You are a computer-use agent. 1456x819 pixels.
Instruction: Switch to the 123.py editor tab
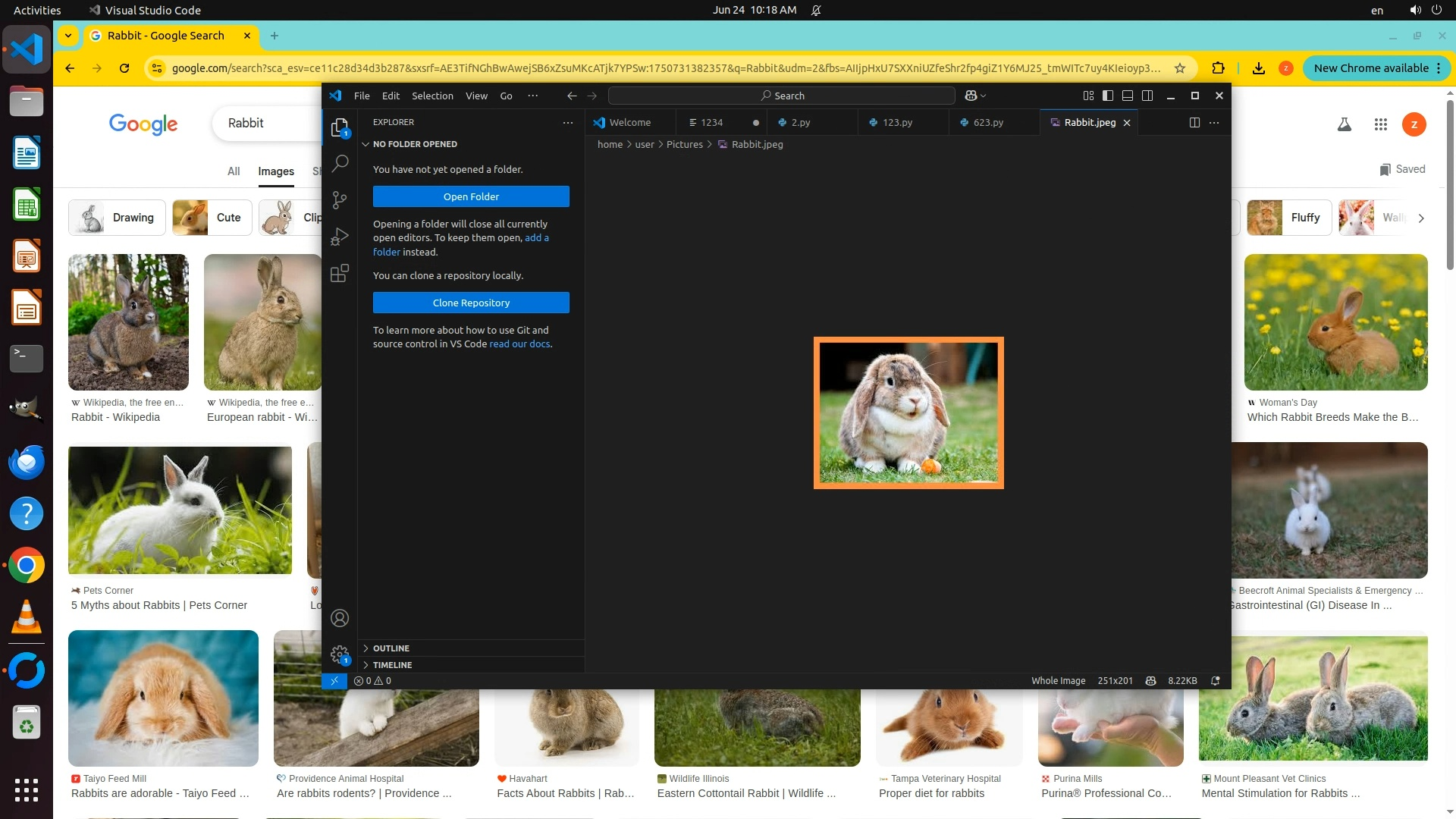(x=897, y=122)
